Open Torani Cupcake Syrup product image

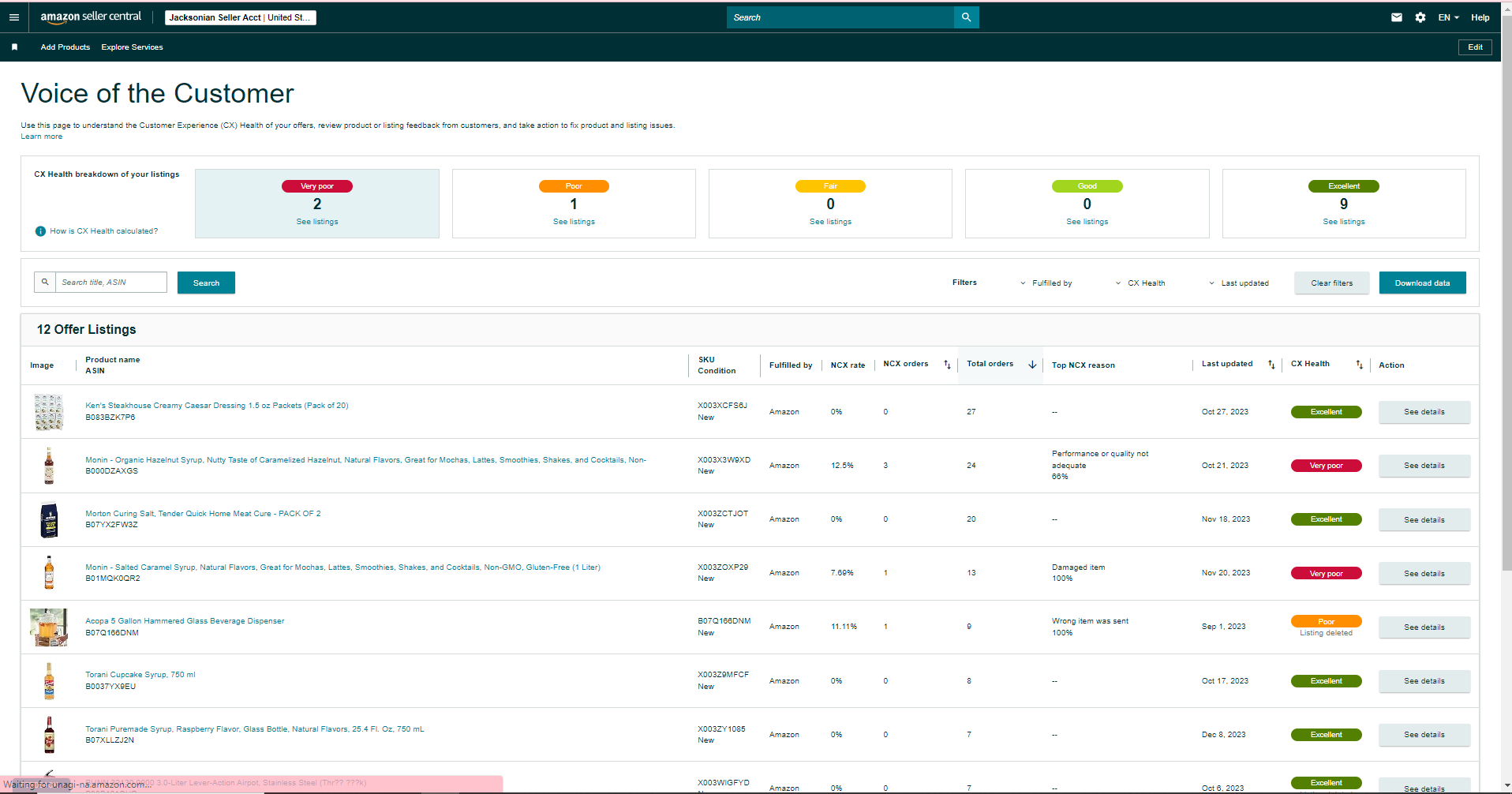[49, 681]
